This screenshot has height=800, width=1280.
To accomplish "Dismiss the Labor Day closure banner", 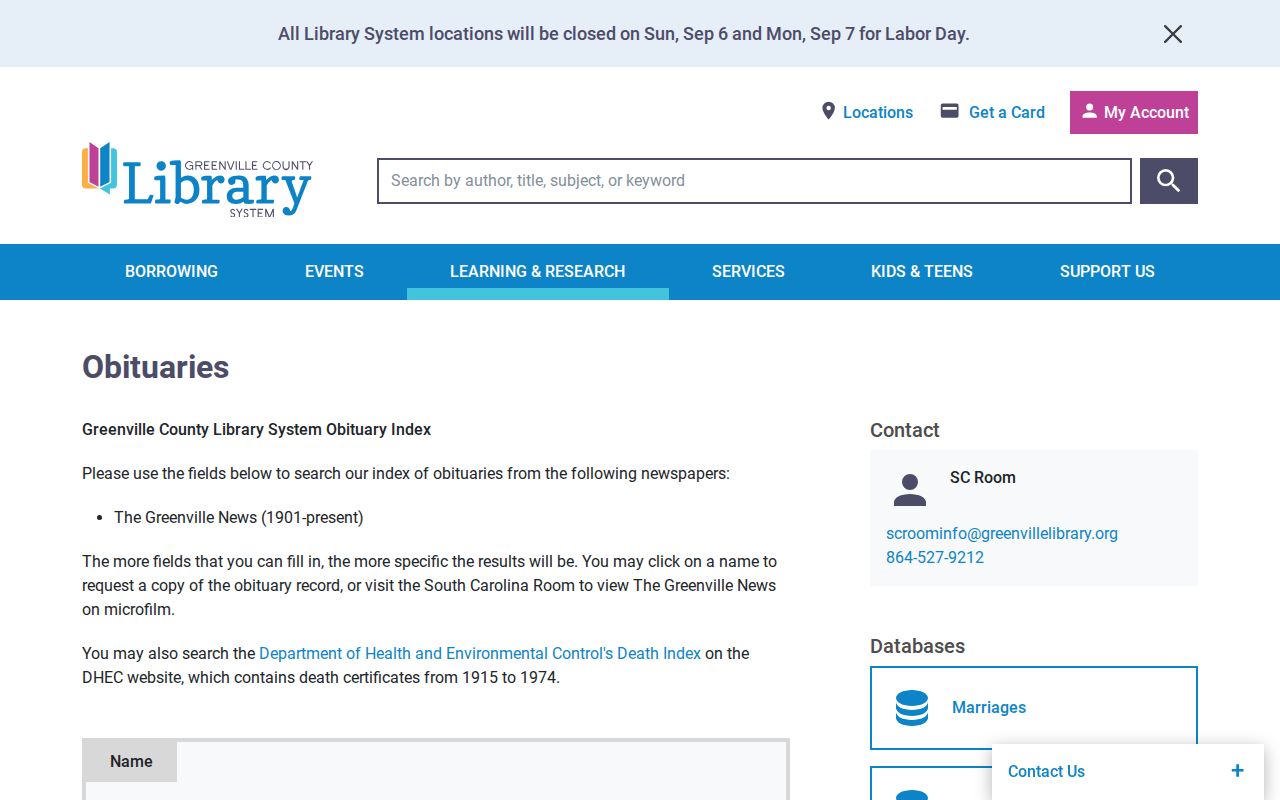I will pyautogui.click(x=1173, y=34).
